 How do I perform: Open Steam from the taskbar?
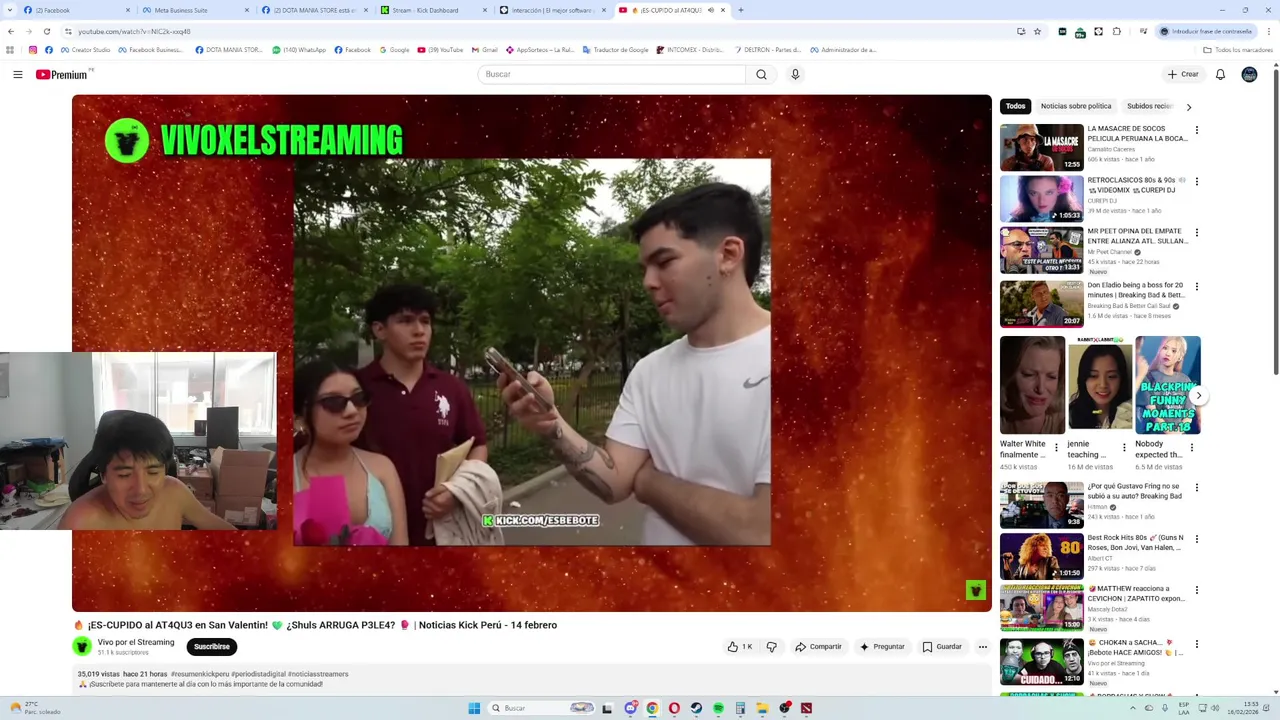click(x=696, y=708)
